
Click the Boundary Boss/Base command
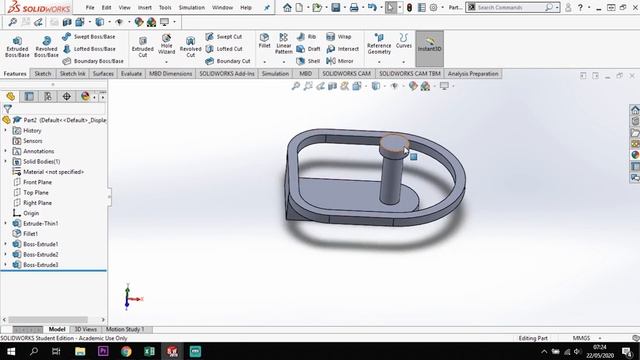click(x=93, y=61)
